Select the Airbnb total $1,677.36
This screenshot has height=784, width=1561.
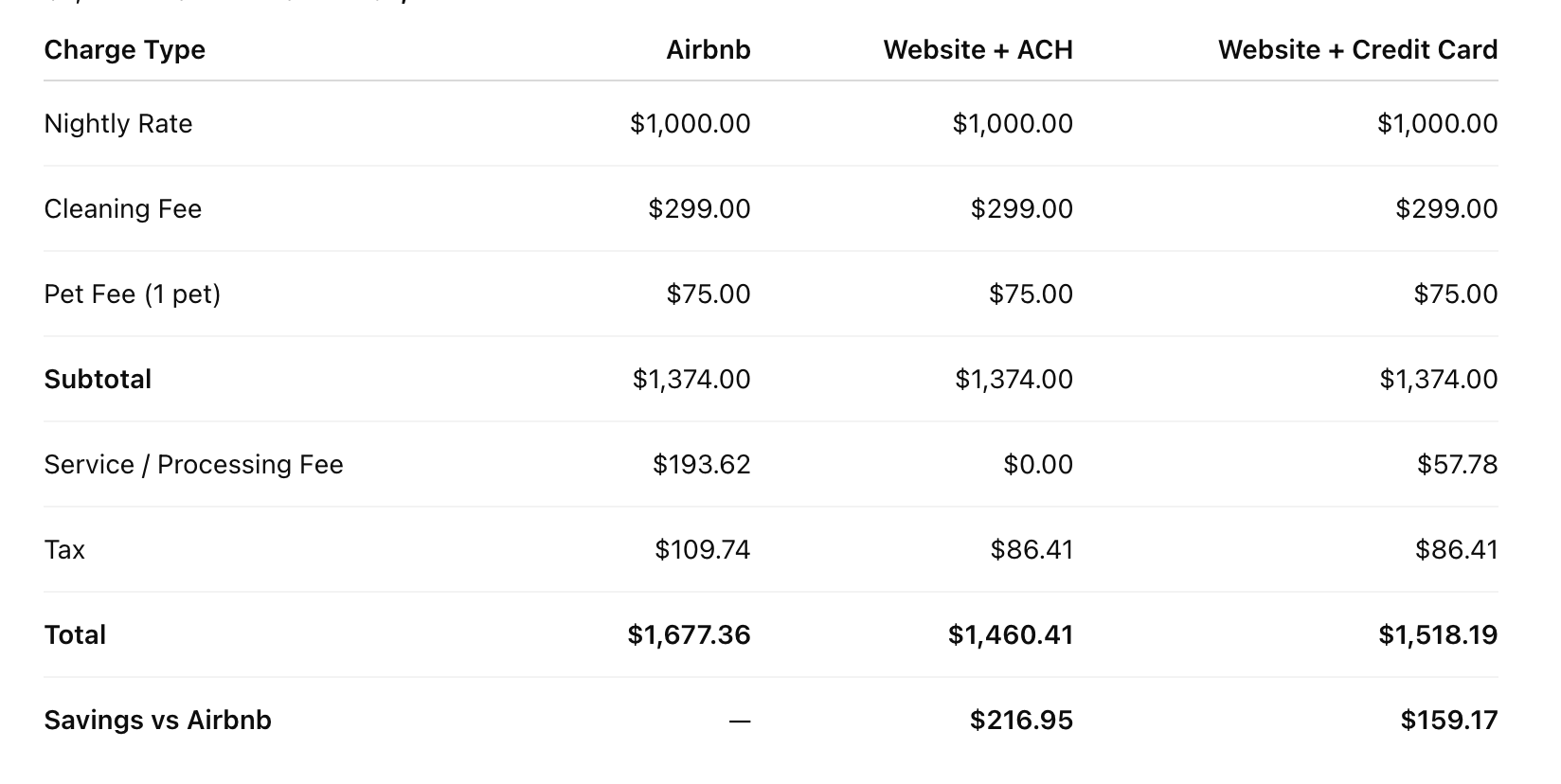point(689,635)
